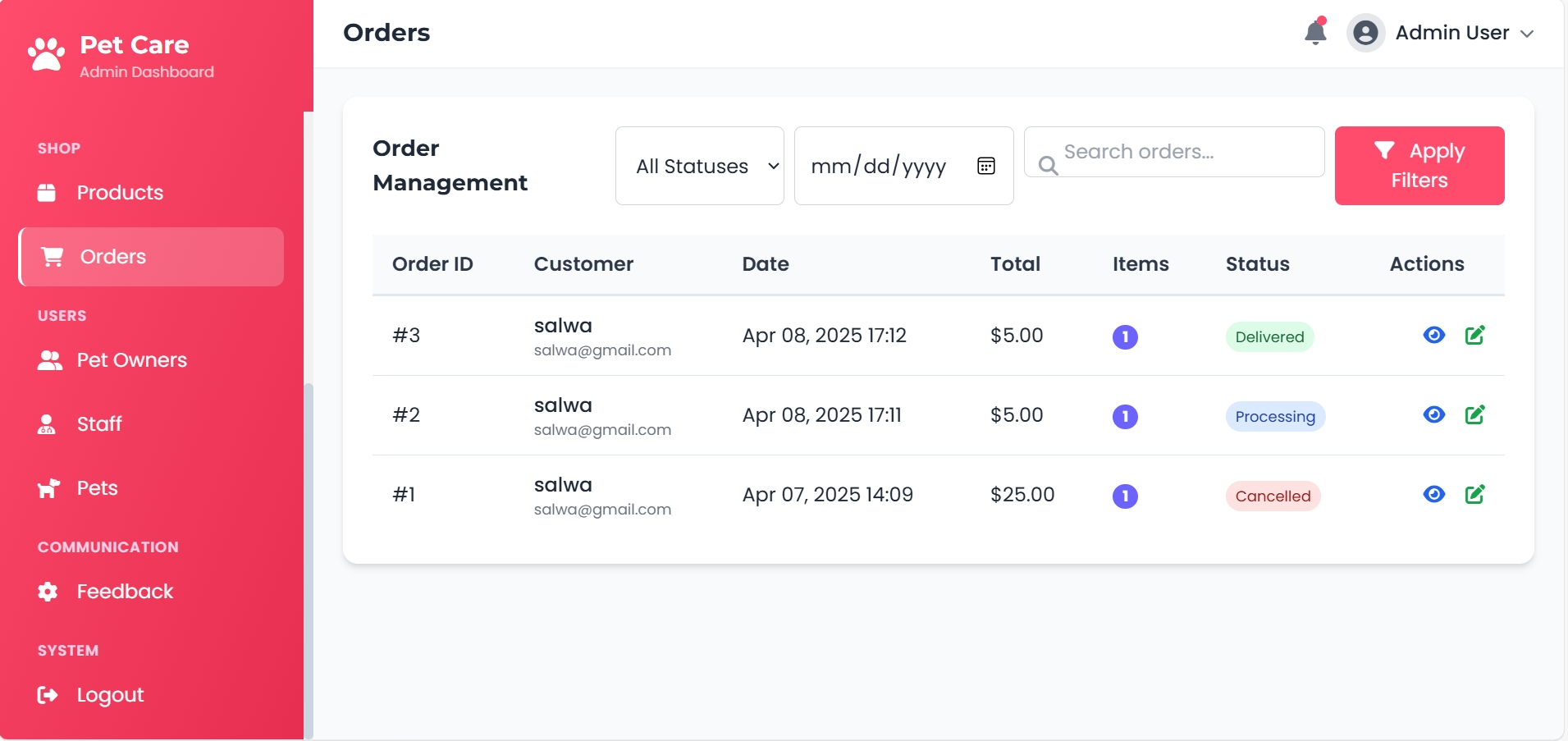Edit order #3 using pencil icon
The width and height of the screenshot is (1568, 741).
(x=1474, y=336)
